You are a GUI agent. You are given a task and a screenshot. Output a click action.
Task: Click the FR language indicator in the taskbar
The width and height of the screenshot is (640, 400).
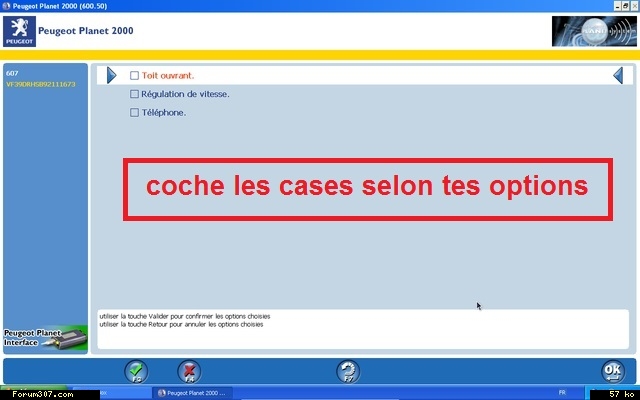click(561, 394)
